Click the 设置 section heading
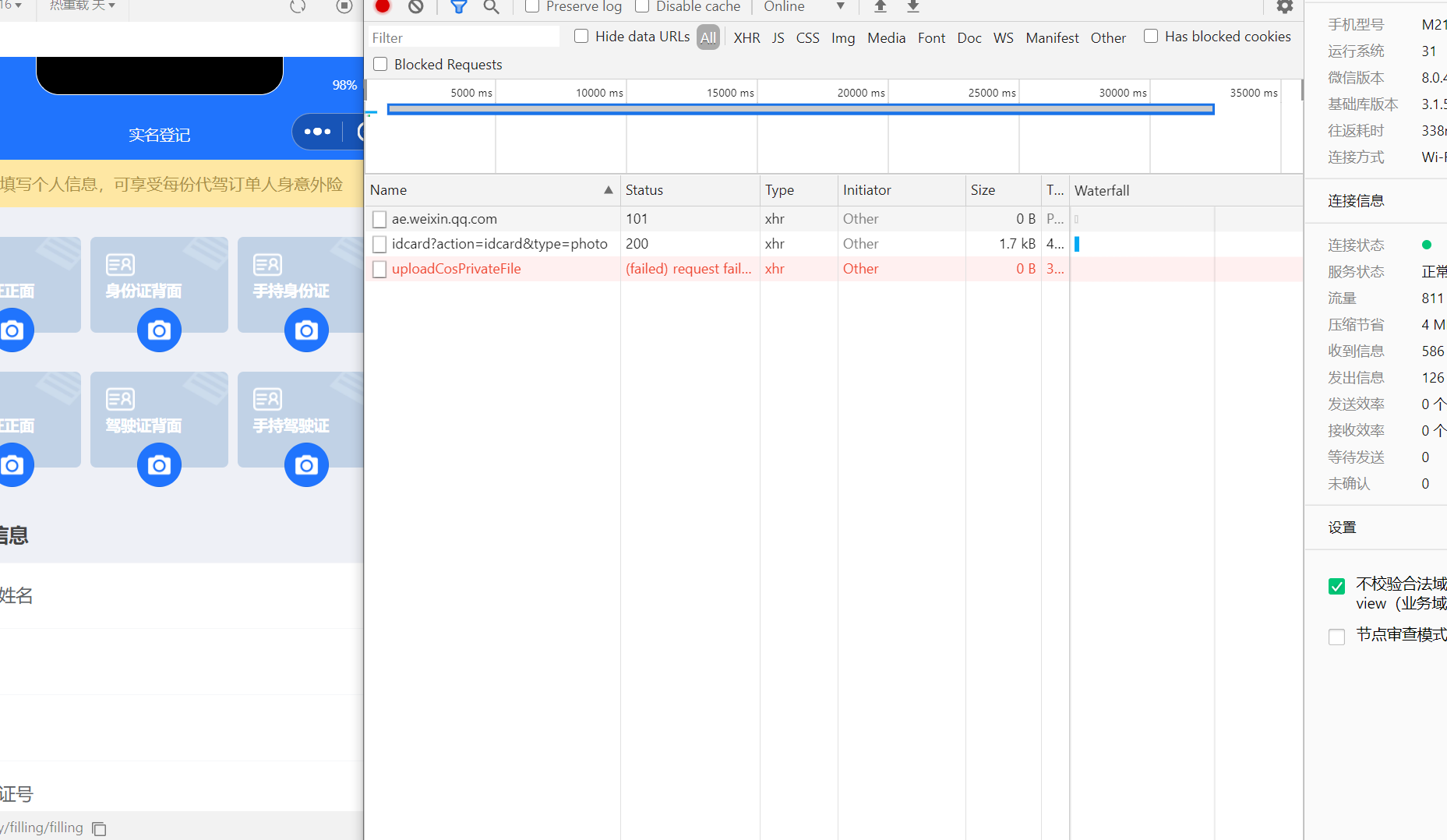1447x840 pixels. 1342,528
